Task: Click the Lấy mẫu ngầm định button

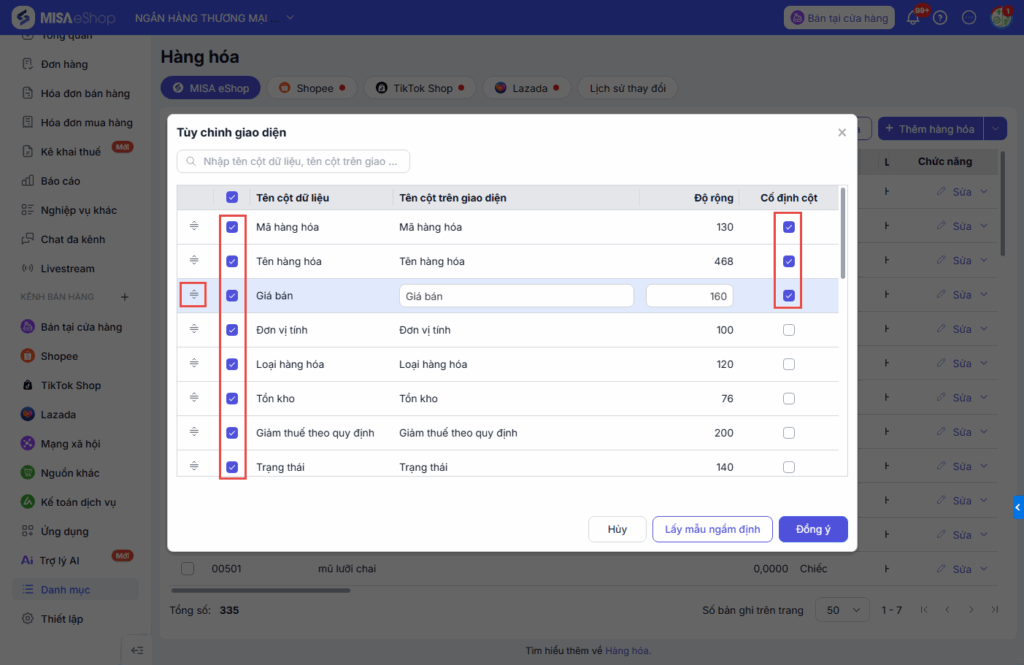Action: (x=712, y=529)
